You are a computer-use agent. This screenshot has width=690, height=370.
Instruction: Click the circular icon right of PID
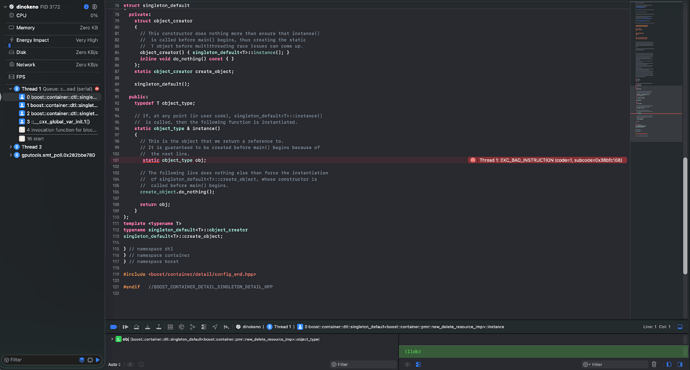94,7
